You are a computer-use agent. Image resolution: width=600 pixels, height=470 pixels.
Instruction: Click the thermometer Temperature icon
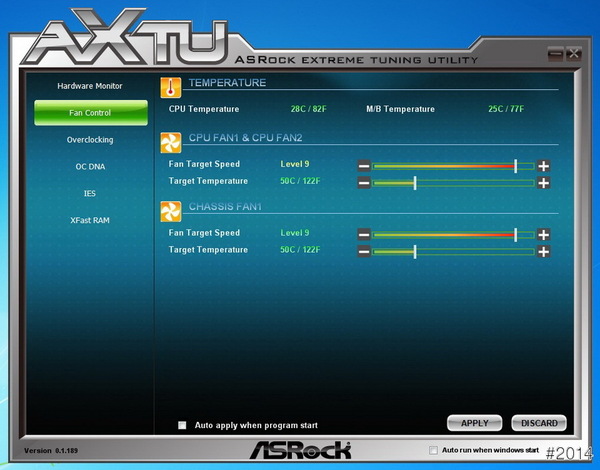(x=171, y=87)
